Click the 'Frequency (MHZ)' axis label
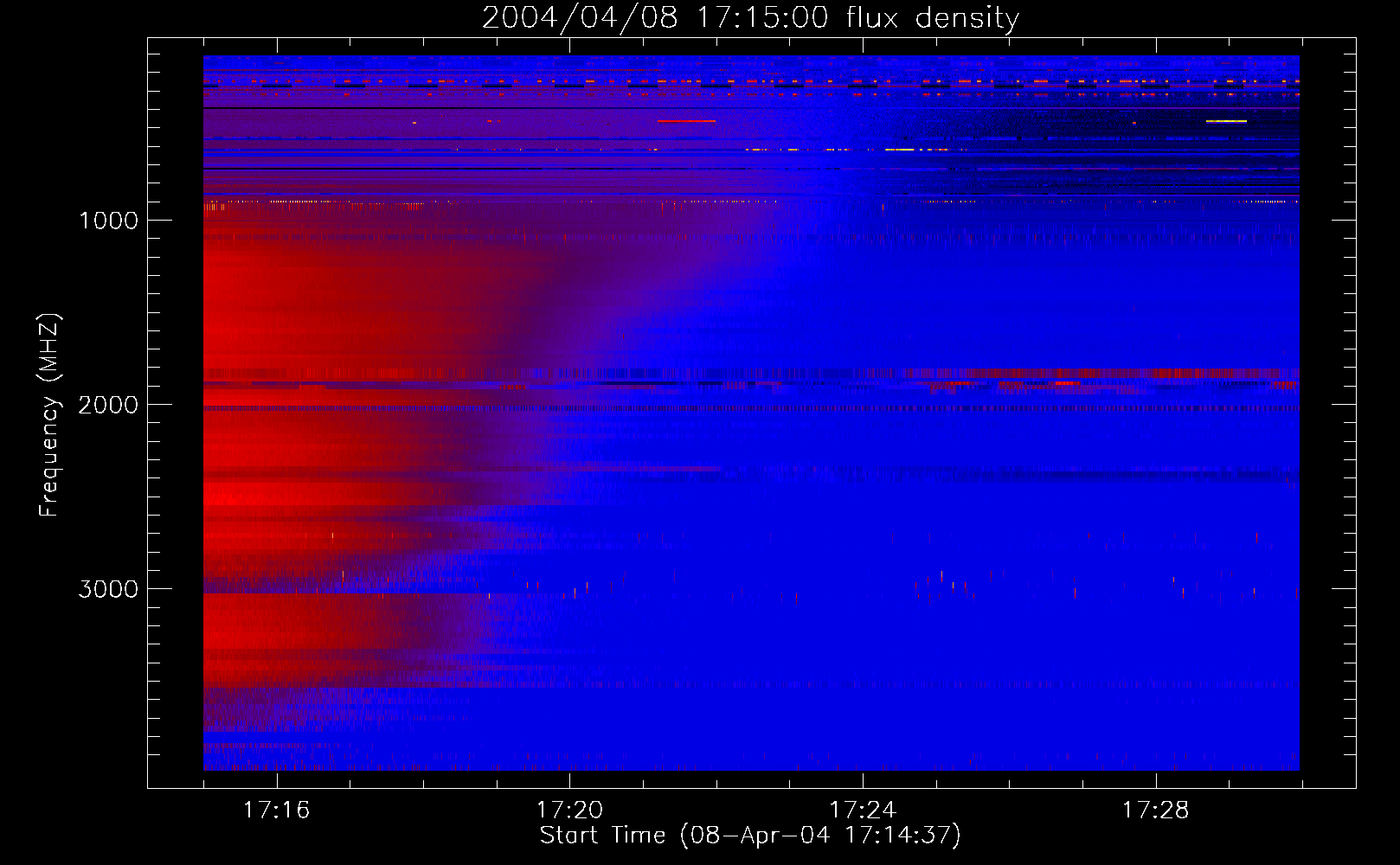1400x865 pixels. click(x=48, y=415)
